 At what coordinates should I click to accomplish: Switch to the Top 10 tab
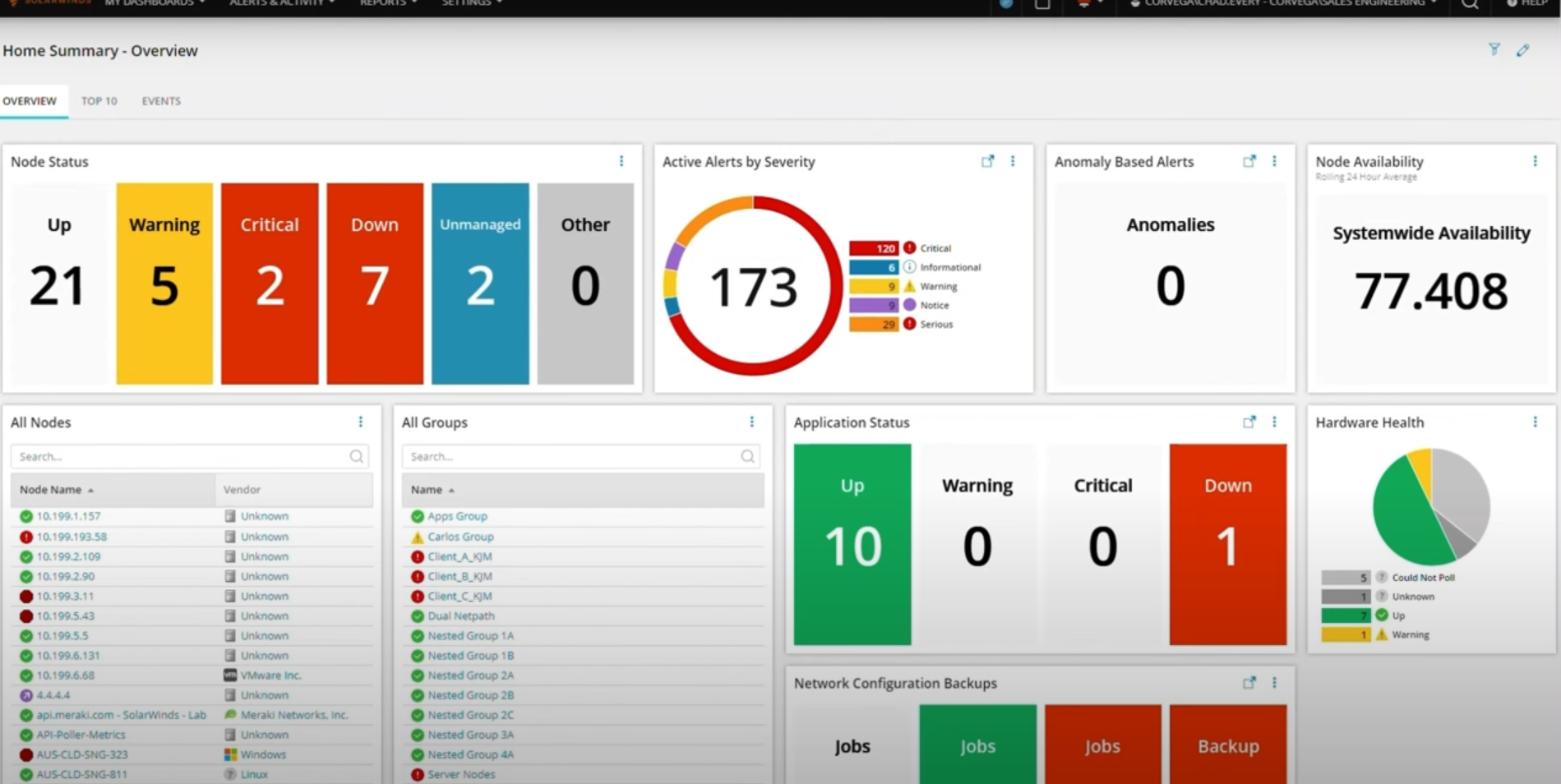(x=99, y=100)
